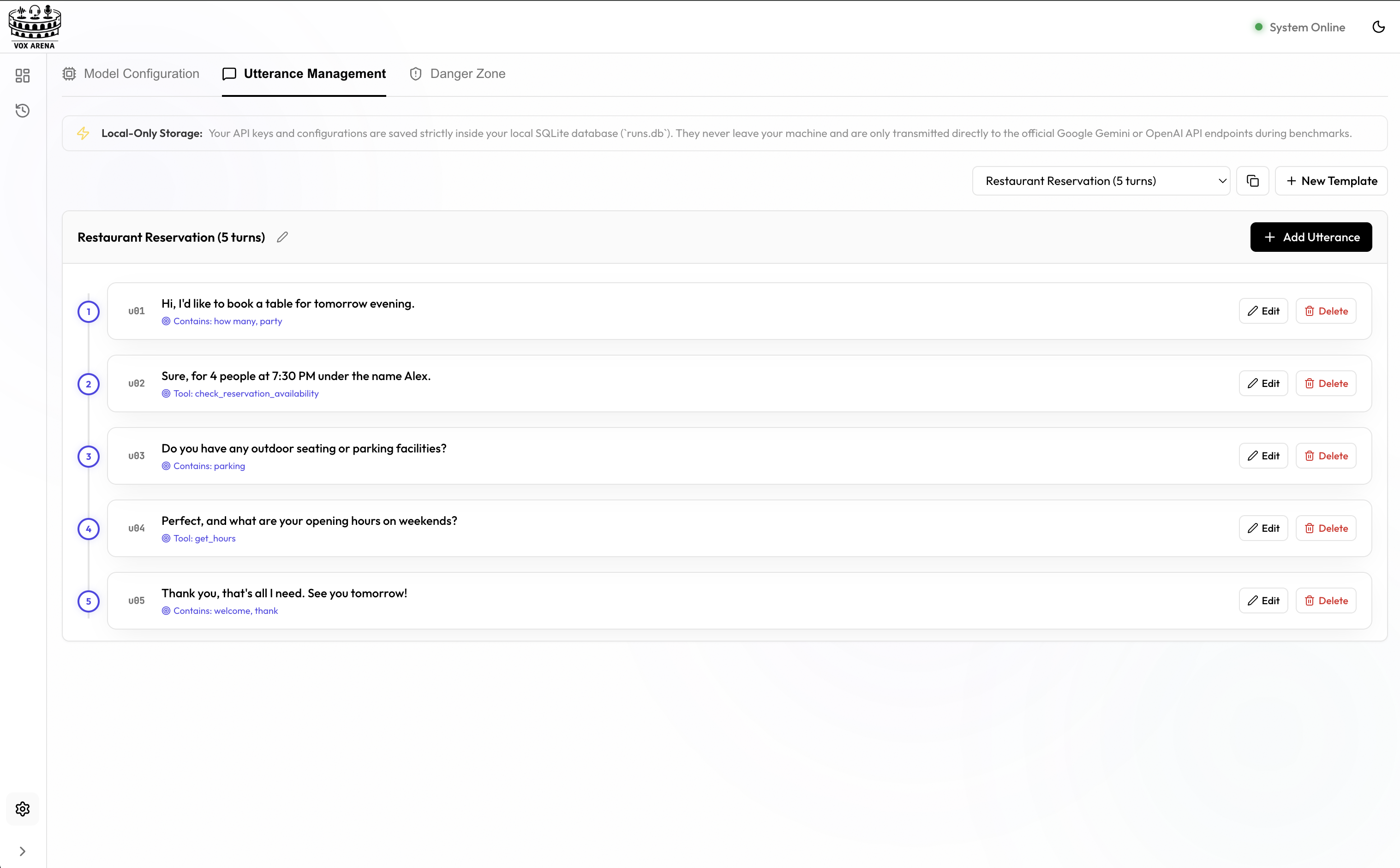
Task: Click the System Online status indicator
Action: coord(1299,27)
